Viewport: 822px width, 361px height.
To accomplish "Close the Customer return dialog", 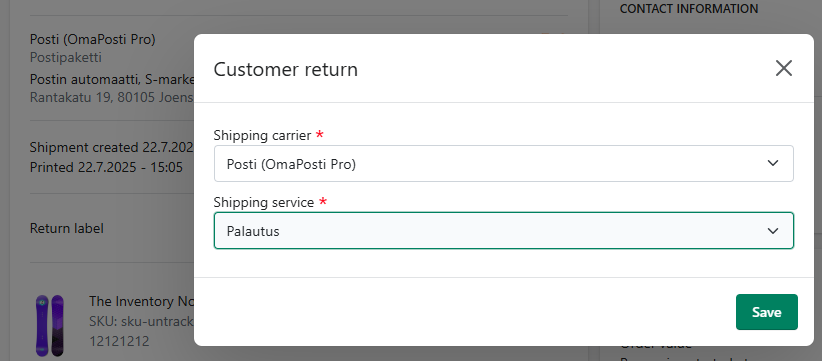I will [784, 68].
